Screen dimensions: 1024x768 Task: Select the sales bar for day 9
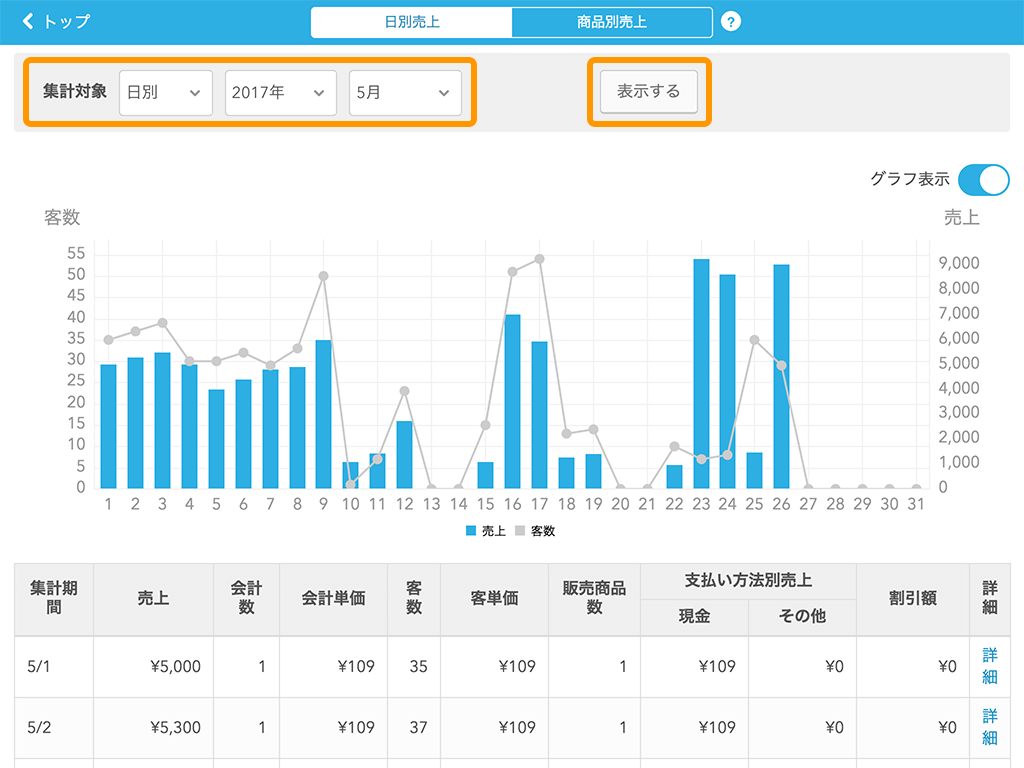point(323,414)
